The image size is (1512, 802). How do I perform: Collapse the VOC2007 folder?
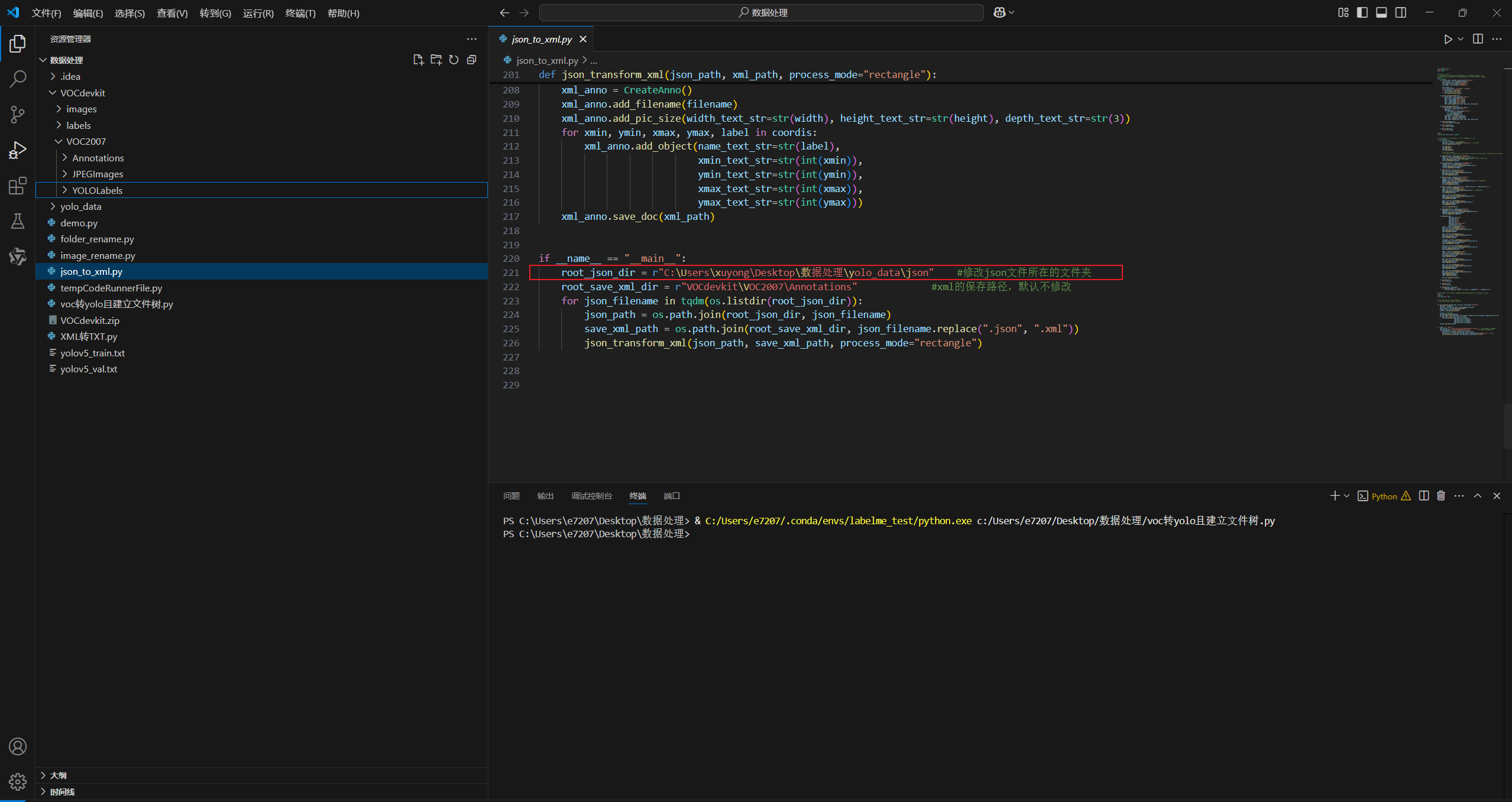point(86,141)
